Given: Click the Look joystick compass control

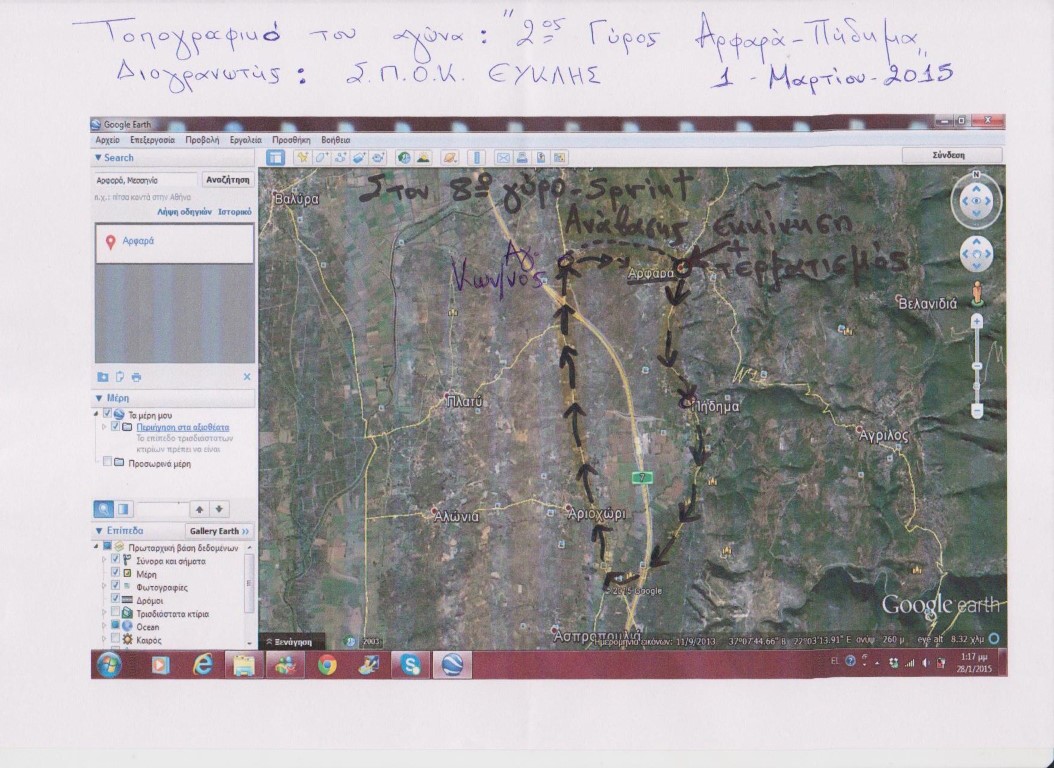Looking at the screenshot, I should [976, 200].
